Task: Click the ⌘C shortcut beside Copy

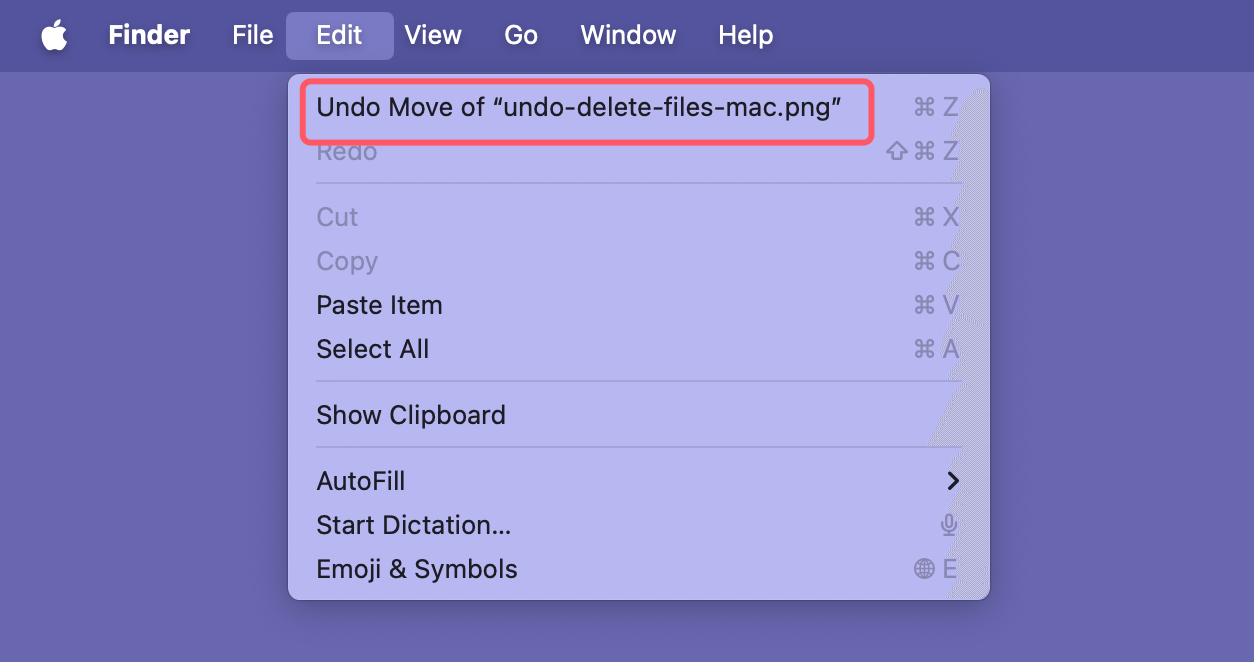Action: (x=936, y=261)
